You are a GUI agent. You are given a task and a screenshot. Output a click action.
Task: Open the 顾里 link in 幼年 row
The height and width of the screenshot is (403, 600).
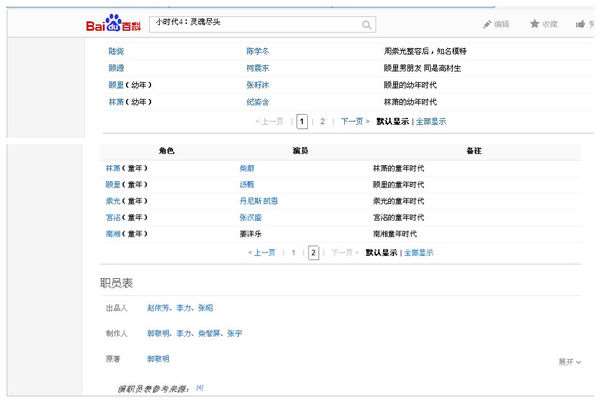pos(116,85)
